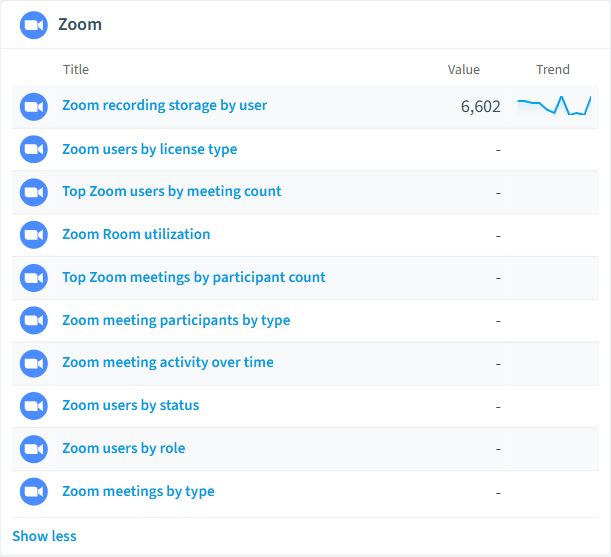Click the Zoom logo icon in the header

[34, 25]
